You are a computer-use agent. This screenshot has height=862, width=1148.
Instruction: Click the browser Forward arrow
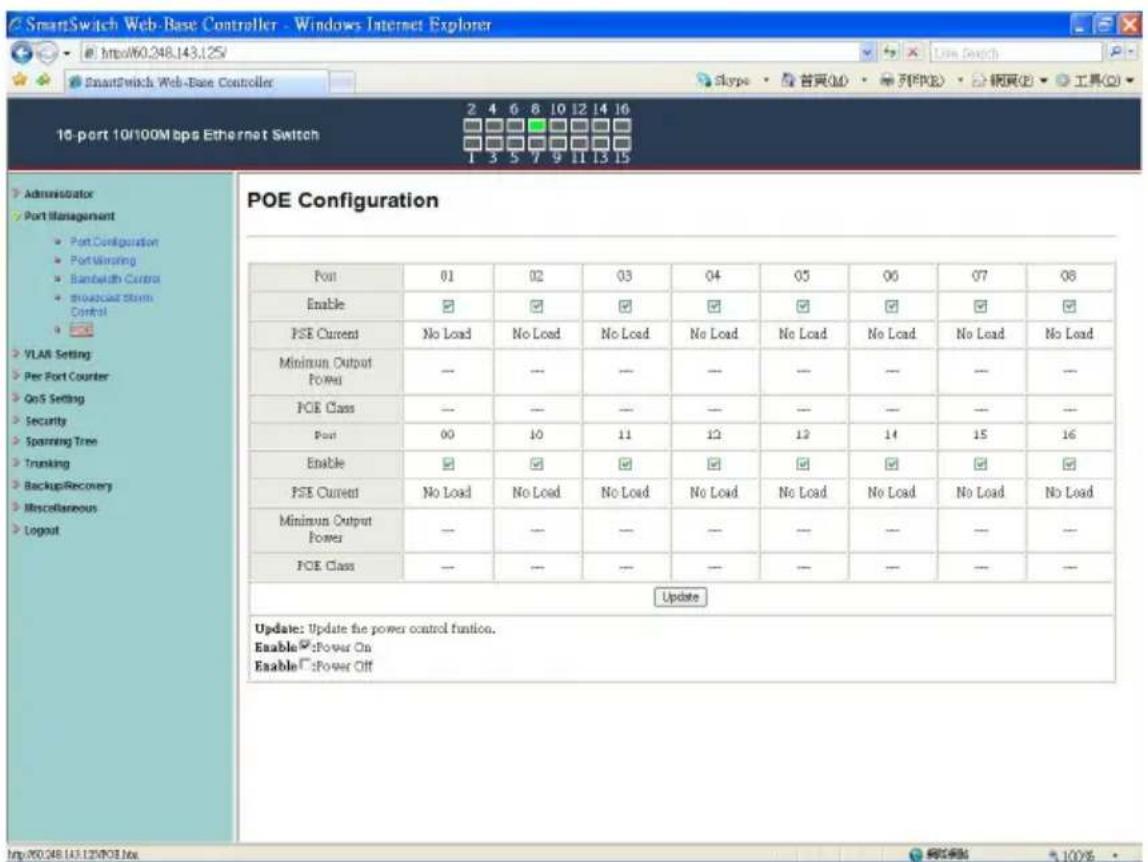pos(48,53)
